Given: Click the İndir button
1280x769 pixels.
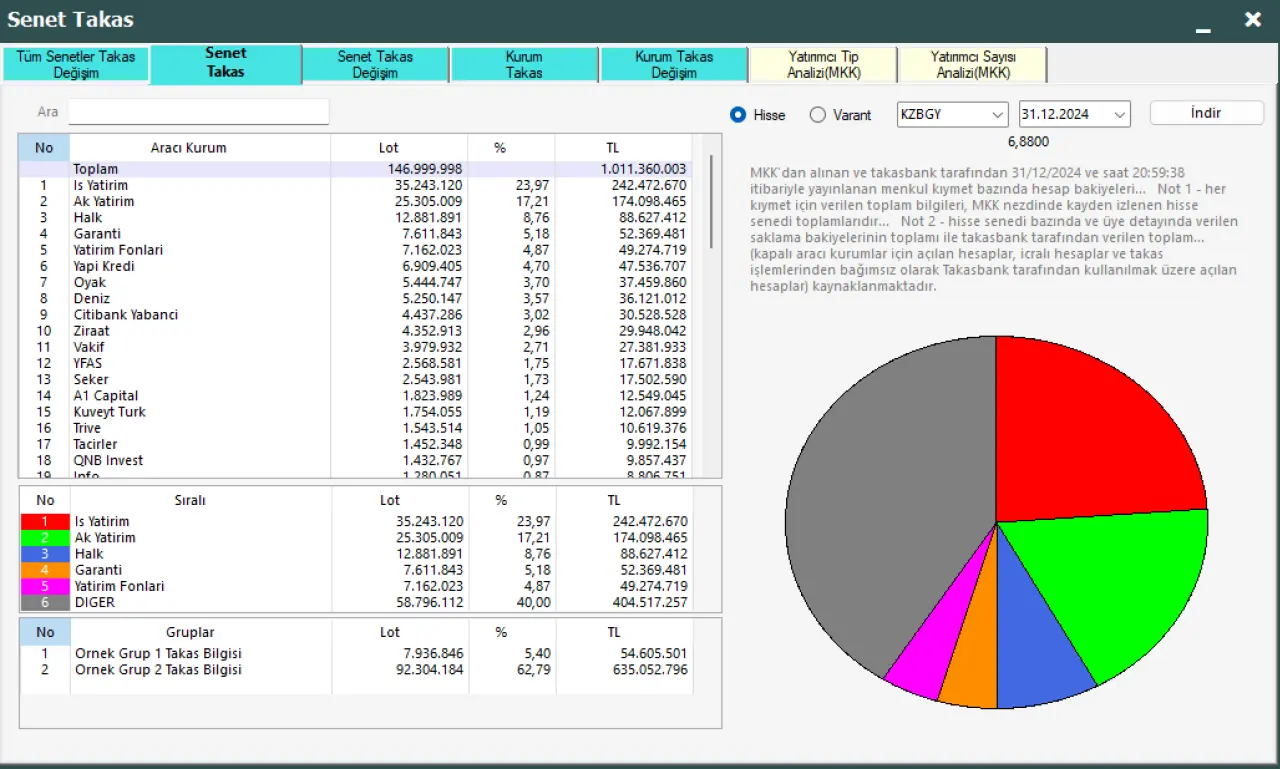Looking at the screenshot, I should 1206,113.
